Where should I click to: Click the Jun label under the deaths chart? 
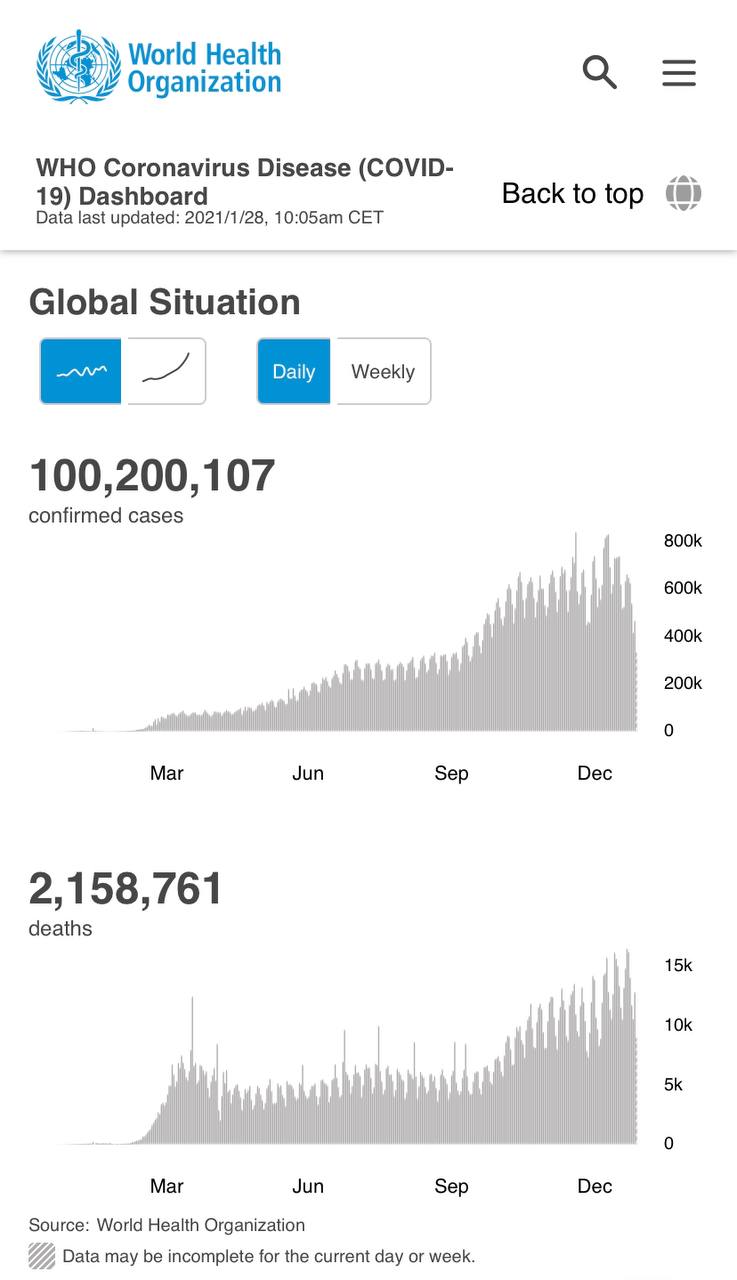pyautogui.click(x=308, y=1186)
